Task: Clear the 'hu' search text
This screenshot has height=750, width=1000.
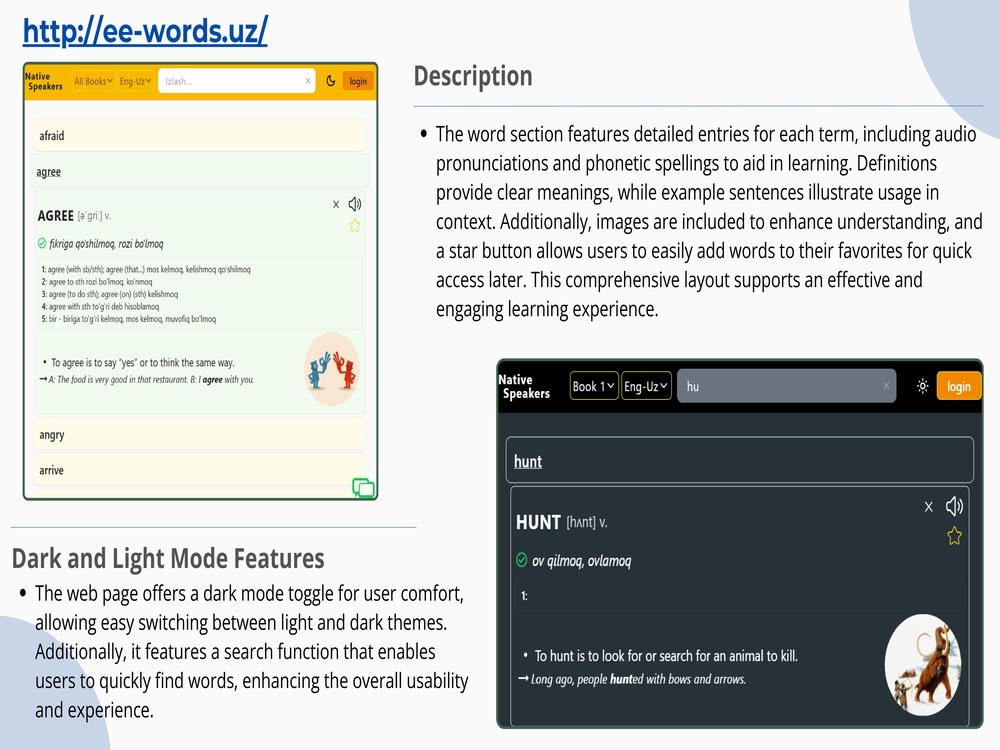Action: click(x=886, y=386)
